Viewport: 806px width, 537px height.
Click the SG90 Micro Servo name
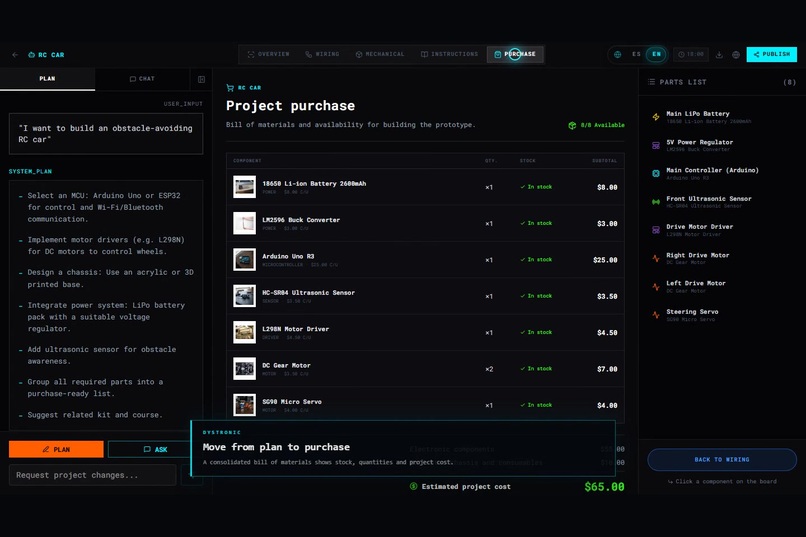point(292,402)
